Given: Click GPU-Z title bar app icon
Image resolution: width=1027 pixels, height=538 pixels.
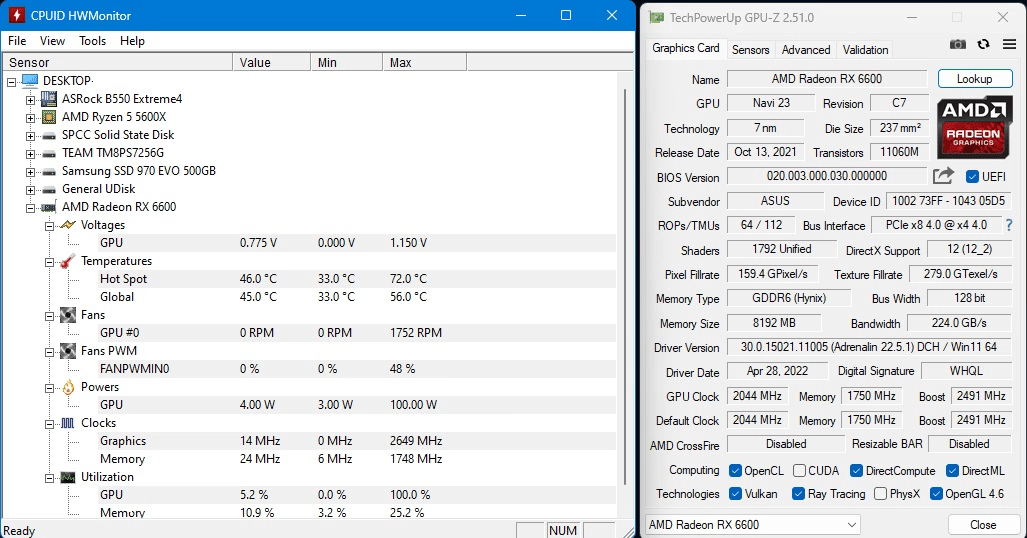Looking at the screenshot, I should tap(656, 18).
